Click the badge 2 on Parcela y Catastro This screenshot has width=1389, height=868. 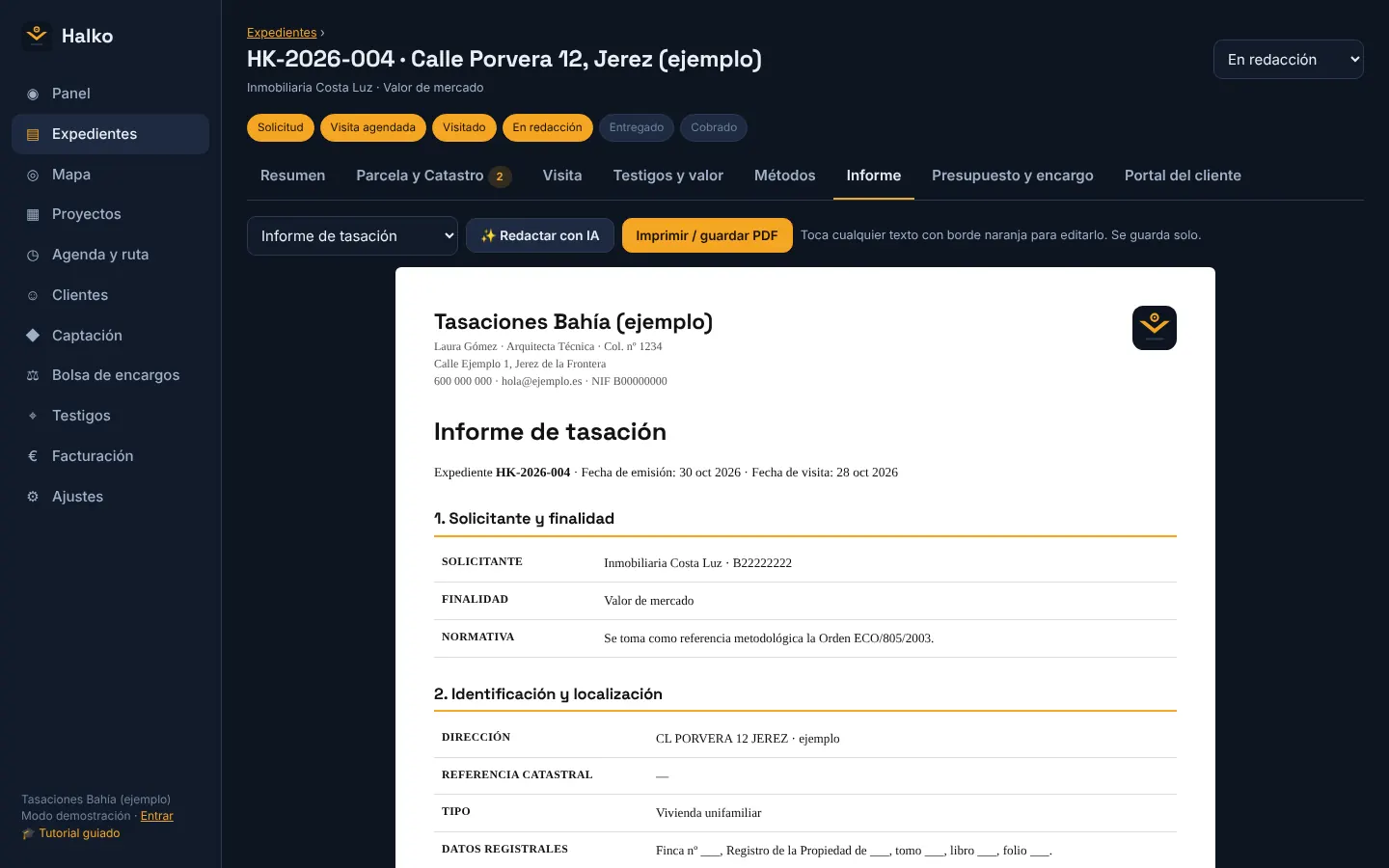(500, 176)
